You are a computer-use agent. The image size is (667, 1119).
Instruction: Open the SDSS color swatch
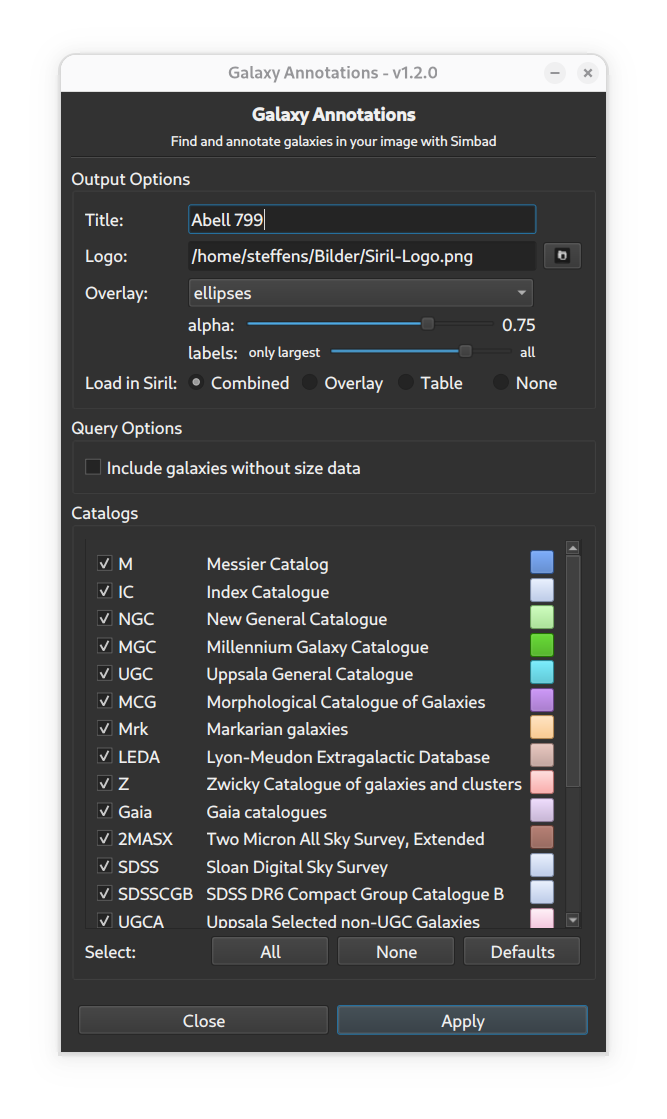click(x=542, y=865)
